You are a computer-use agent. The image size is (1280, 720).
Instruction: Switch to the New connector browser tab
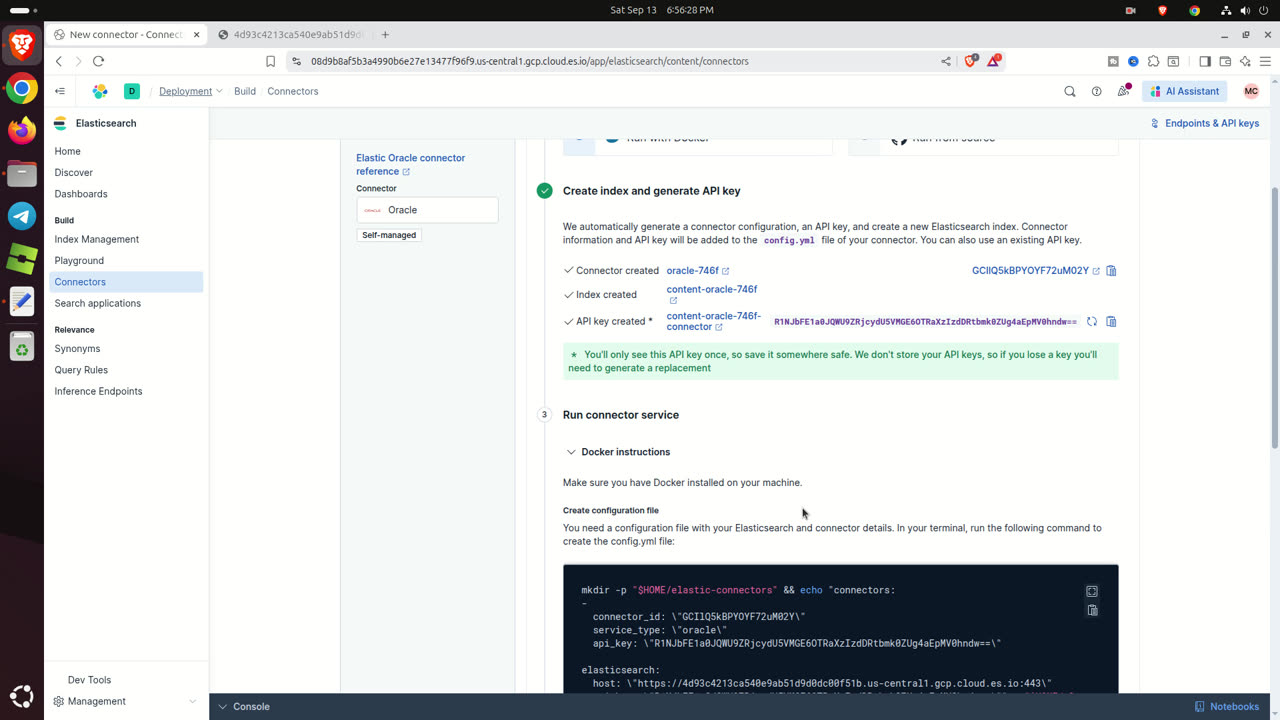coord(125,34)
